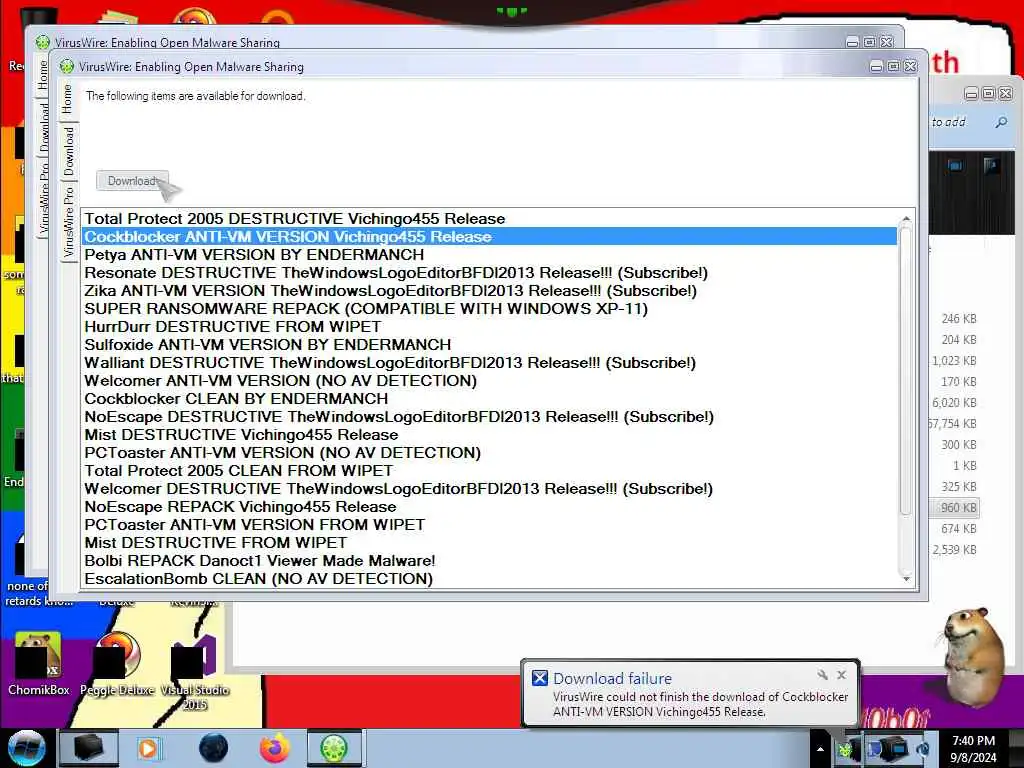The width and height of the screenshot is (1024, 768).
Task: Open Firefox from the taskbar
Action: (x=275, y=748)
